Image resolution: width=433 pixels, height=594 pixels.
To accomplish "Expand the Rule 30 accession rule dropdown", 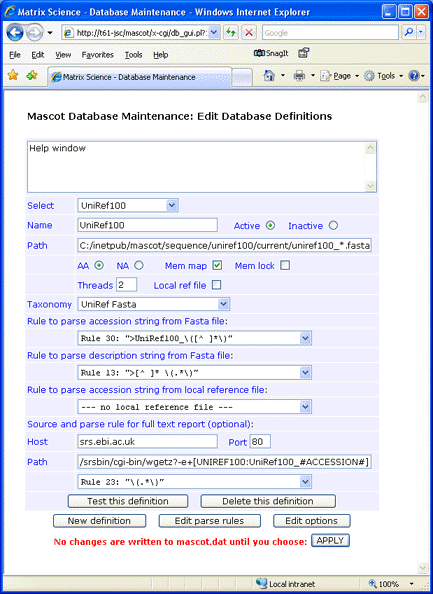I will point(194,338).
